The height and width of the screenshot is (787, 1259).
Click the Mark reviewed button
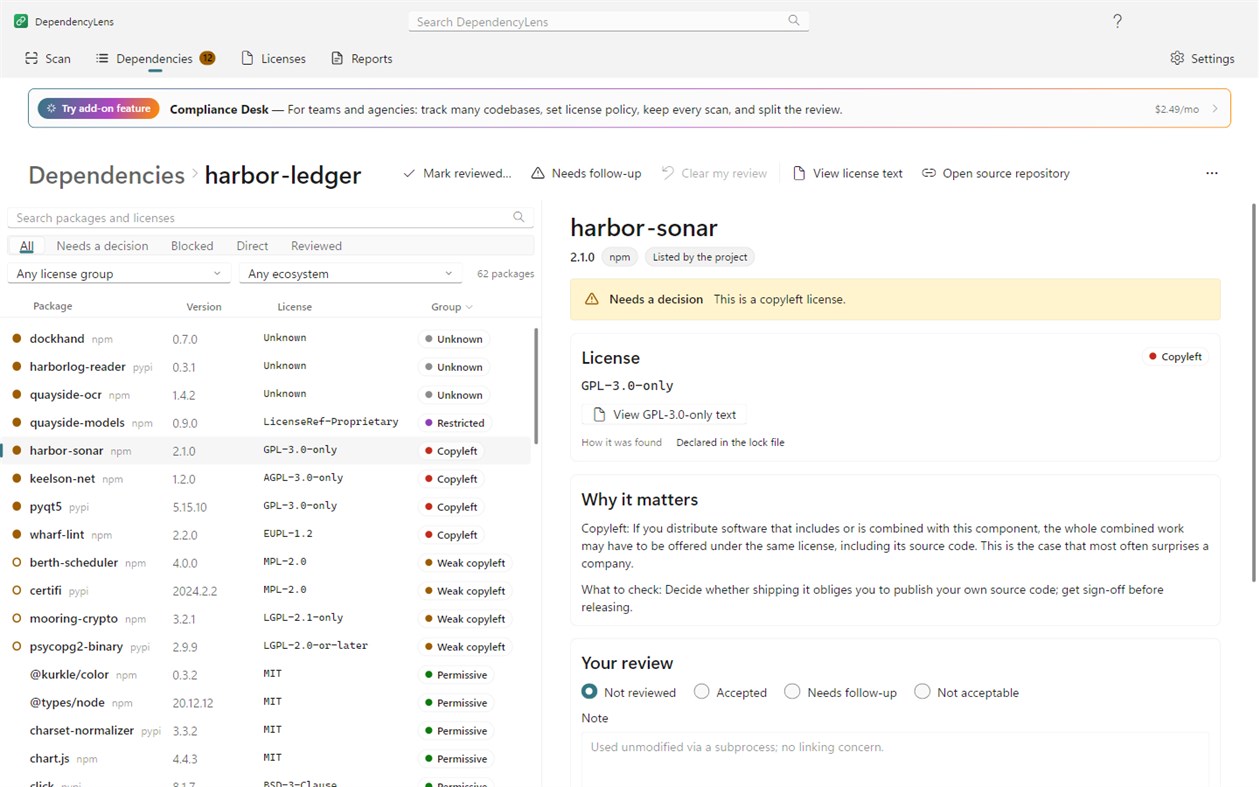(x=456, y=173)
